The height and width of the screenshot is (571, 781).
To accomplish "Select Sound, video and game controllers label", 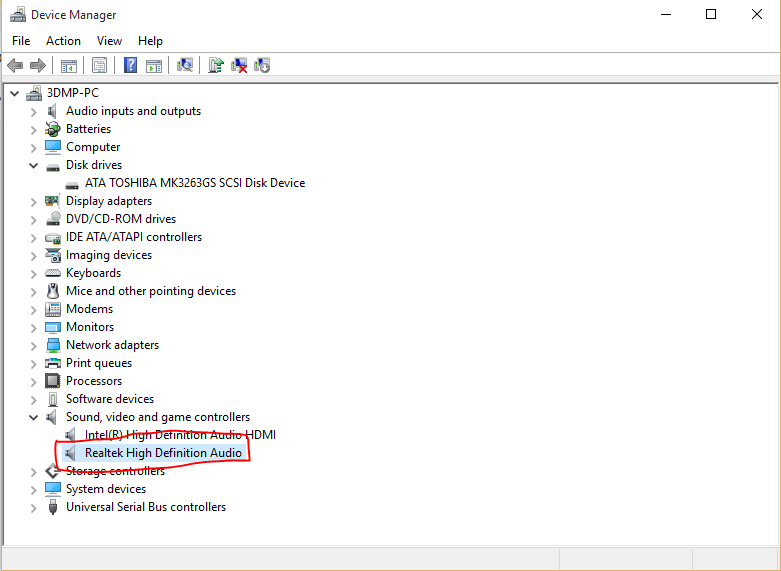I will coord(158,417).
